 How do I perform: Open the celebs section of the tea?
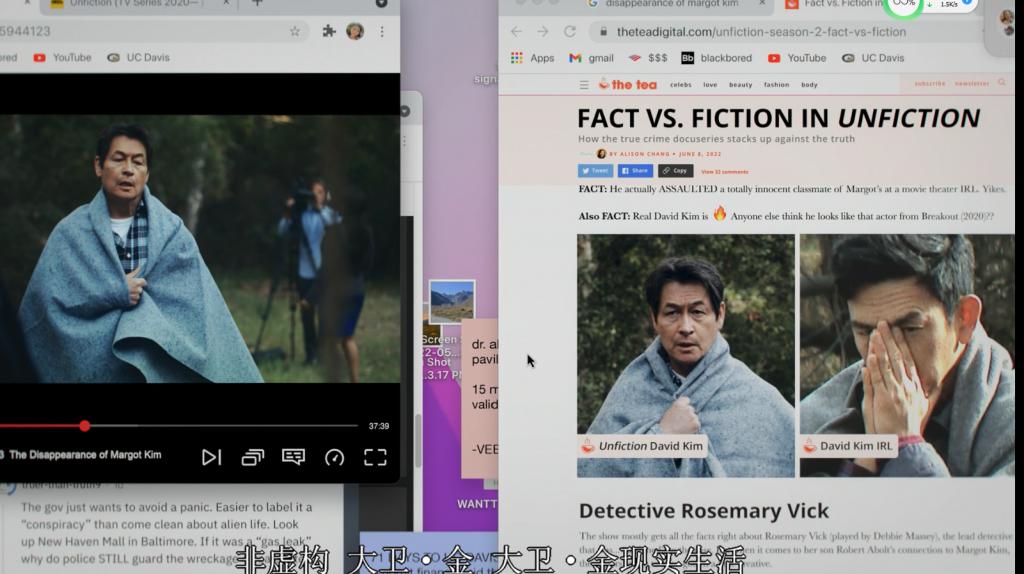click(x=680, y=85)
